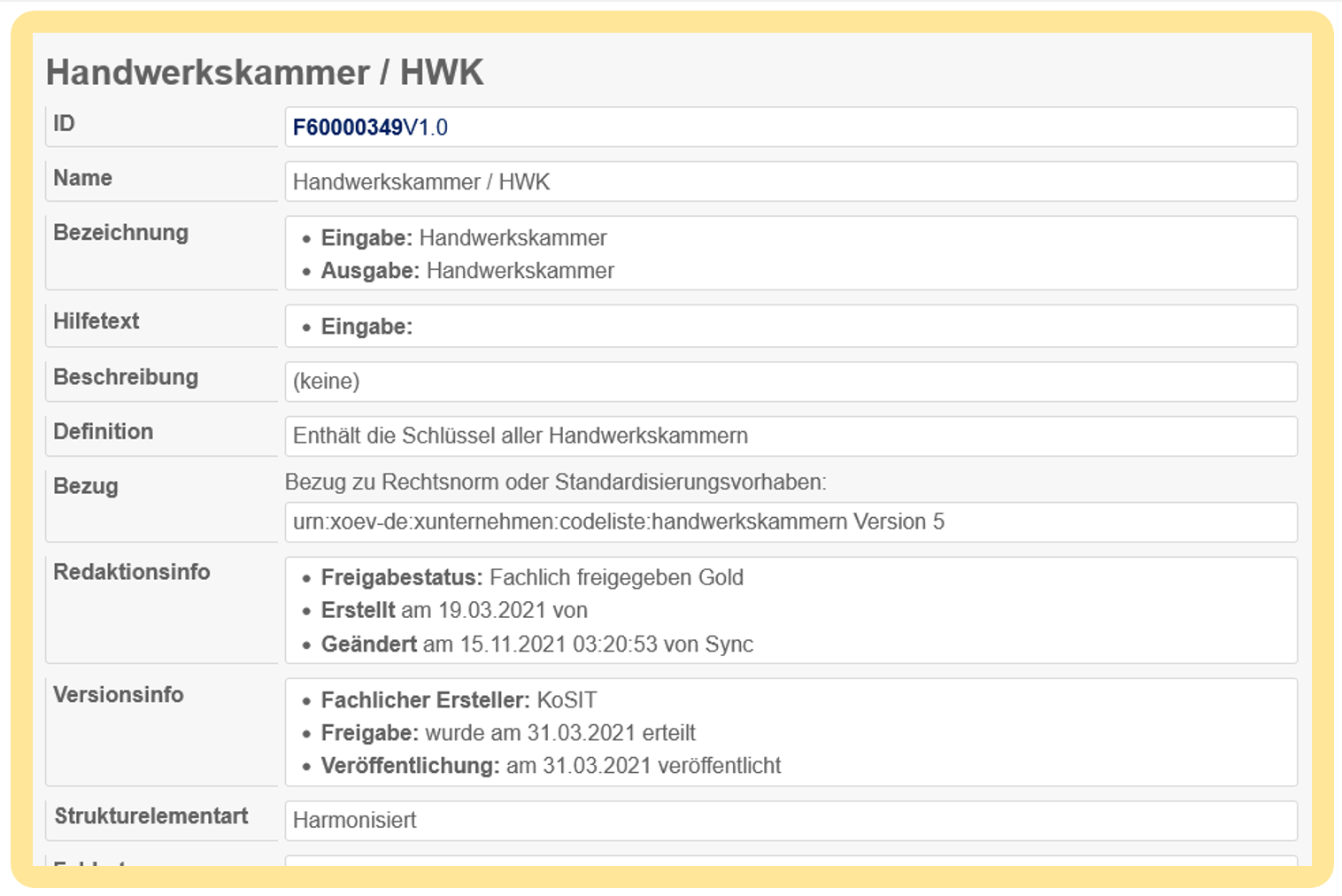
Task: Select the Handwerkskammer / HWK heading
Action: (x=265, y=73)
